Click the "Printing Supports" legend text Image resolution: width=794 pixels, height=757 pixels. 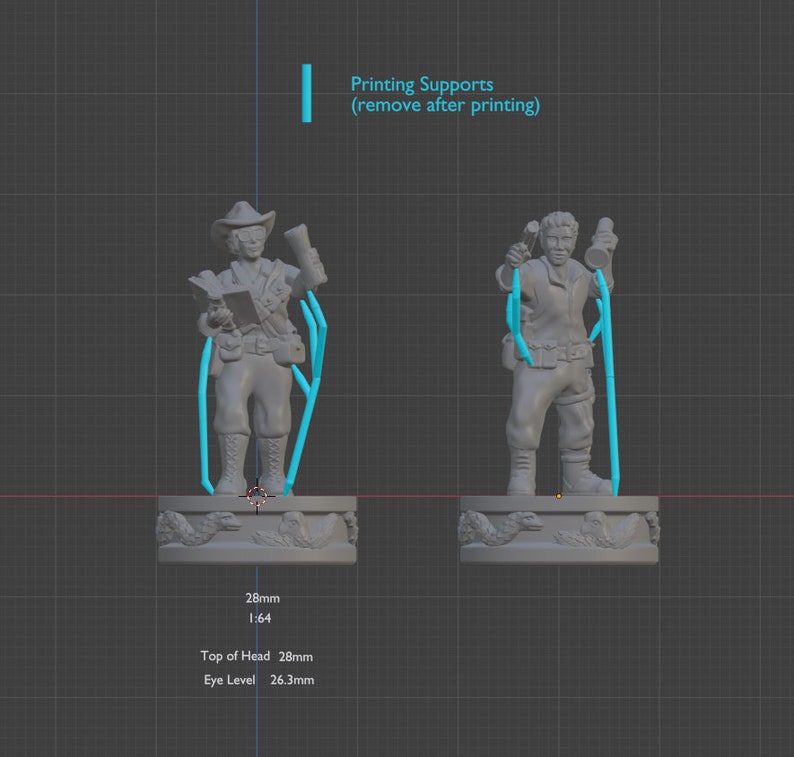(422, 85)
